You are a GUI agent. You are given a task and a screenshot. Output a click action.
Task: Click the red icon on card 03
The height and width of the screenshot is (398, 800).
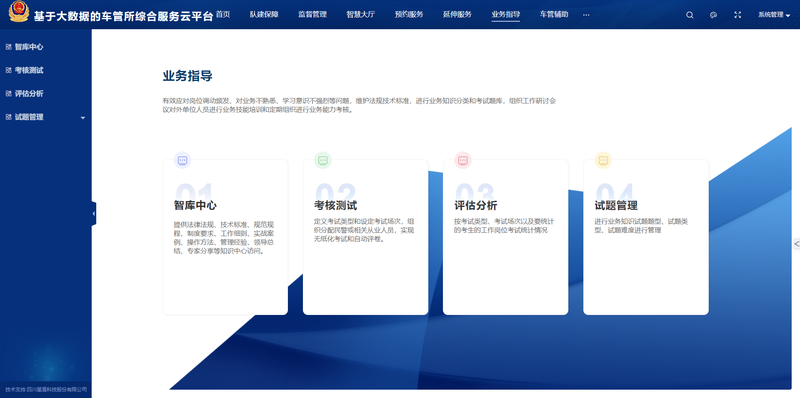click(x=463, y=160)
